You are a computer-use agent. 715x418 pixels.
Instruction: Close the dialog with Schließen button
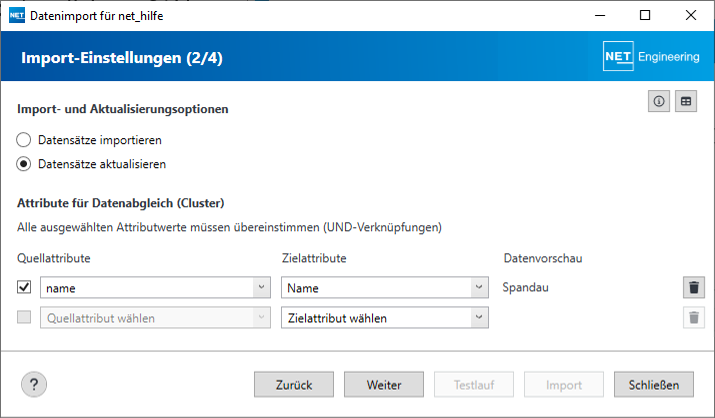tap(653, 385)
